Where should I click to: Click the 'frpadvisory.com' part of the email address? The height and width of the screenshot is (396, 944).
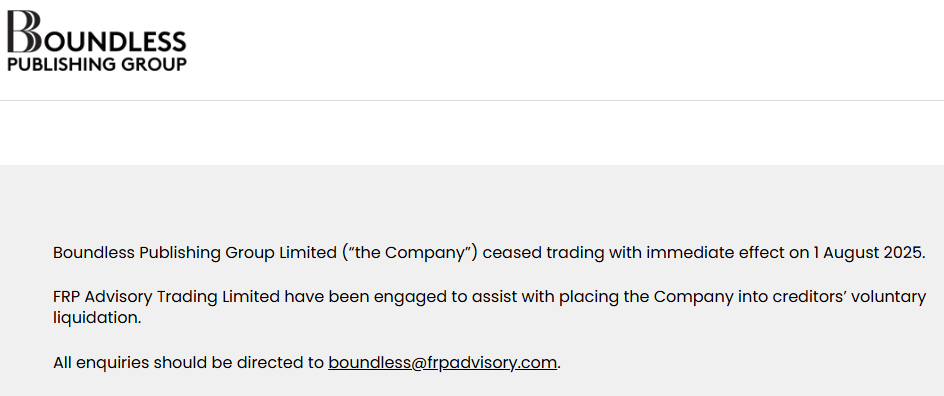tap(492, 362)
